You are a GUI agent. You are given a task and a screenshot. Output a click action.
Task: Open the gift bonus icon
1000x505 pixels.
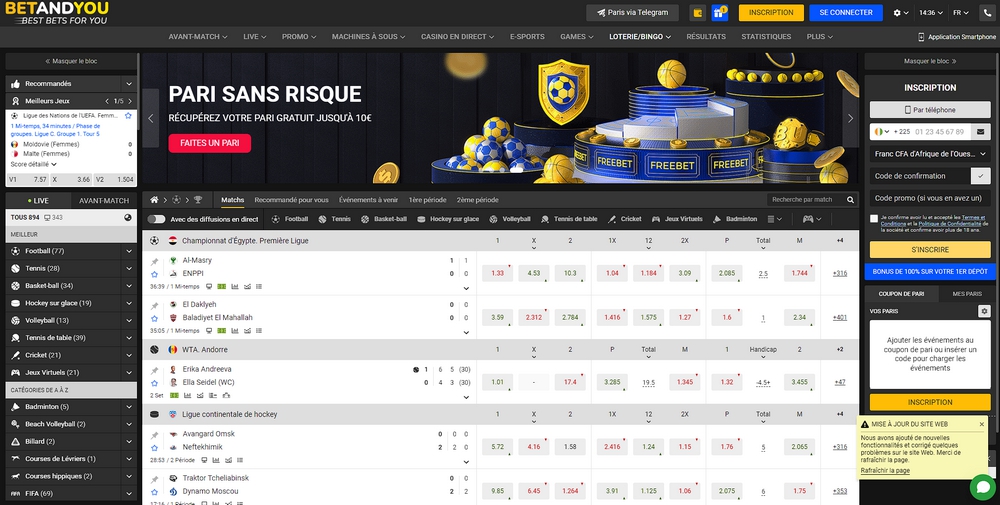pyautogui.click(x=720, y=13)
